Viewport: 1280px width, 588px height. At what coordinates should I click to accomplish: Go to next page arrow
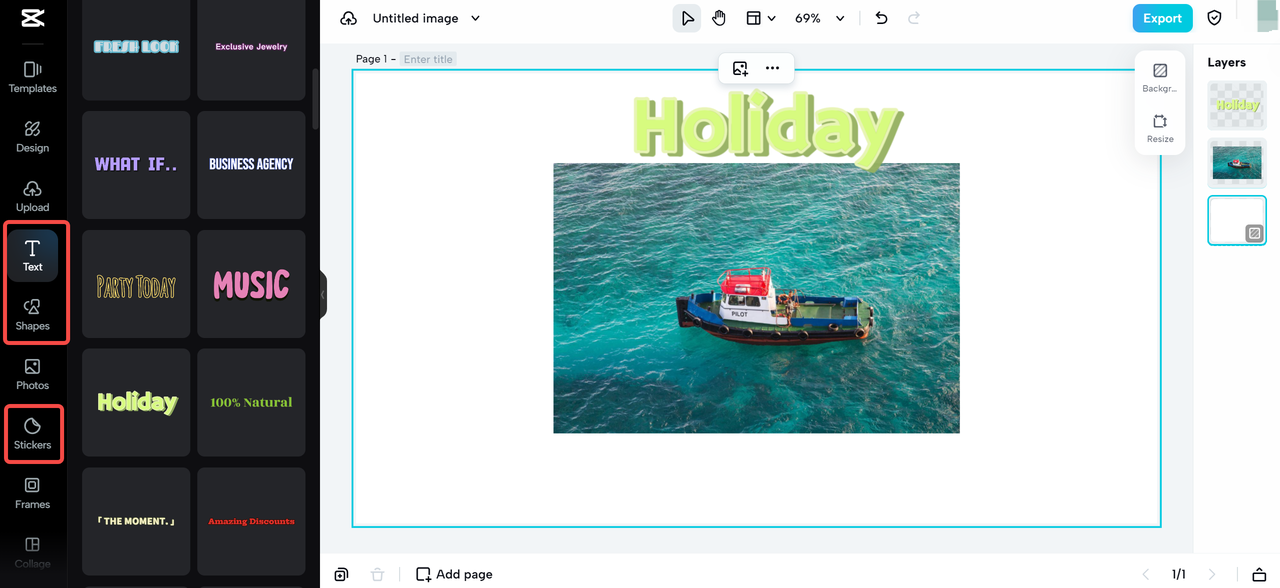[x=1212, y=574]
